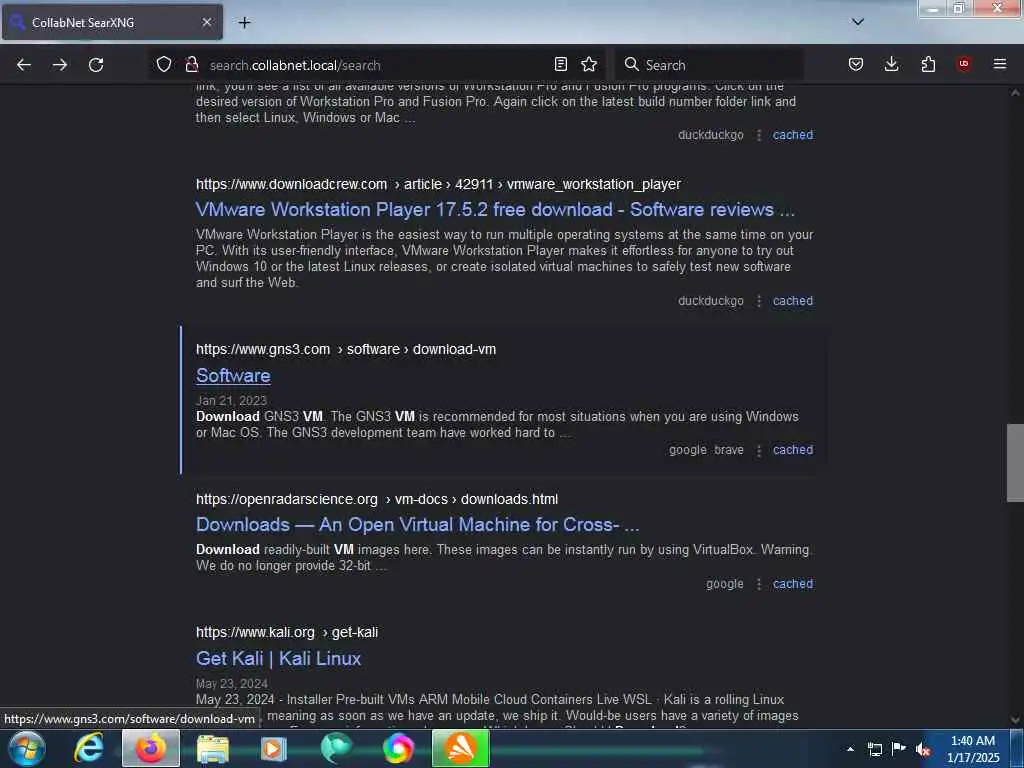This screenshot has width=1024, height=768.
Task: Launch Internet Explorer from the taskbar
Action: 89,748
